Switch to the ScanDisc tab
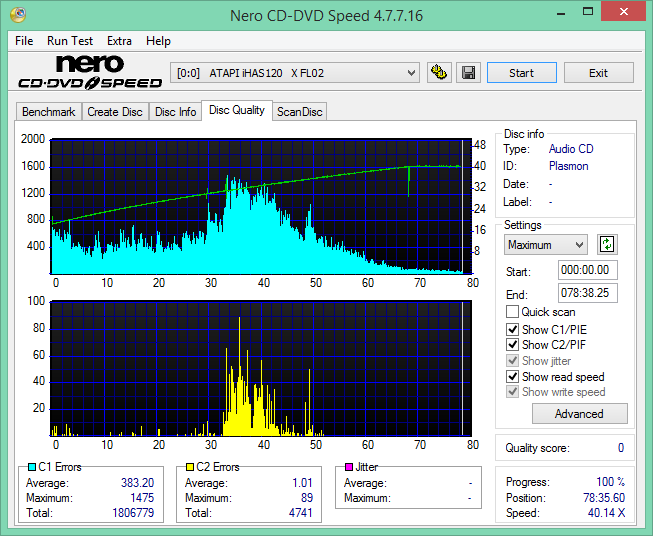The height and width of the screenshot is (536, 653). [x=300, y=112]
